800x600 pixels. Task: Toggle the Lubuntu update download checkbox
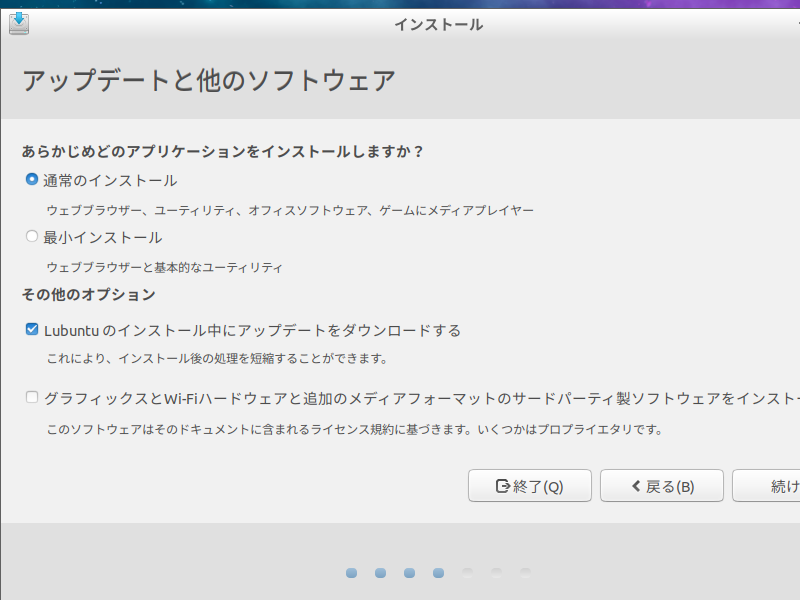pyautogui.click(x=32, y=330)
